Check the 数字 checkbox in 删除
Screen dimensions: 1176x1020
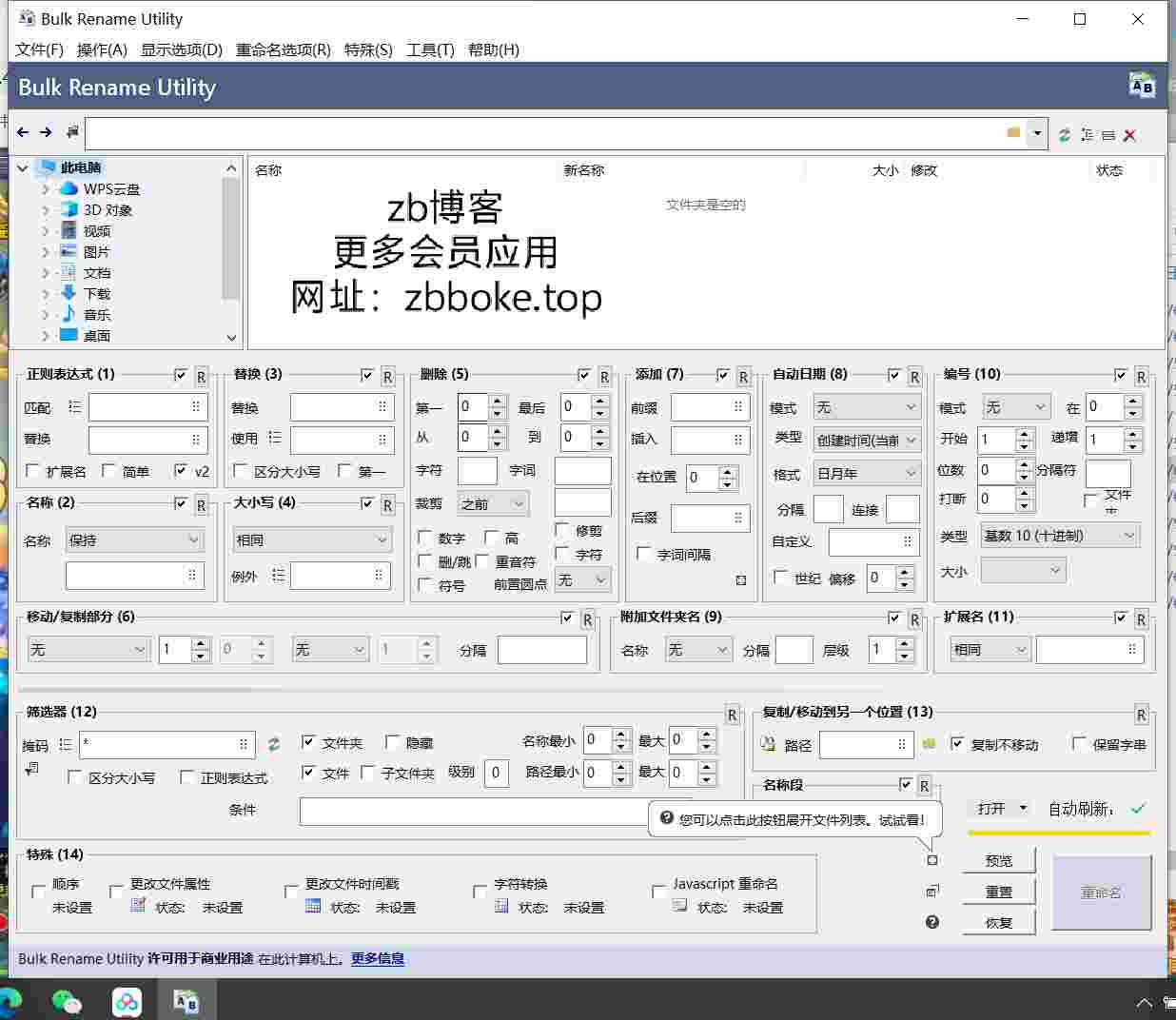point(425,538)
